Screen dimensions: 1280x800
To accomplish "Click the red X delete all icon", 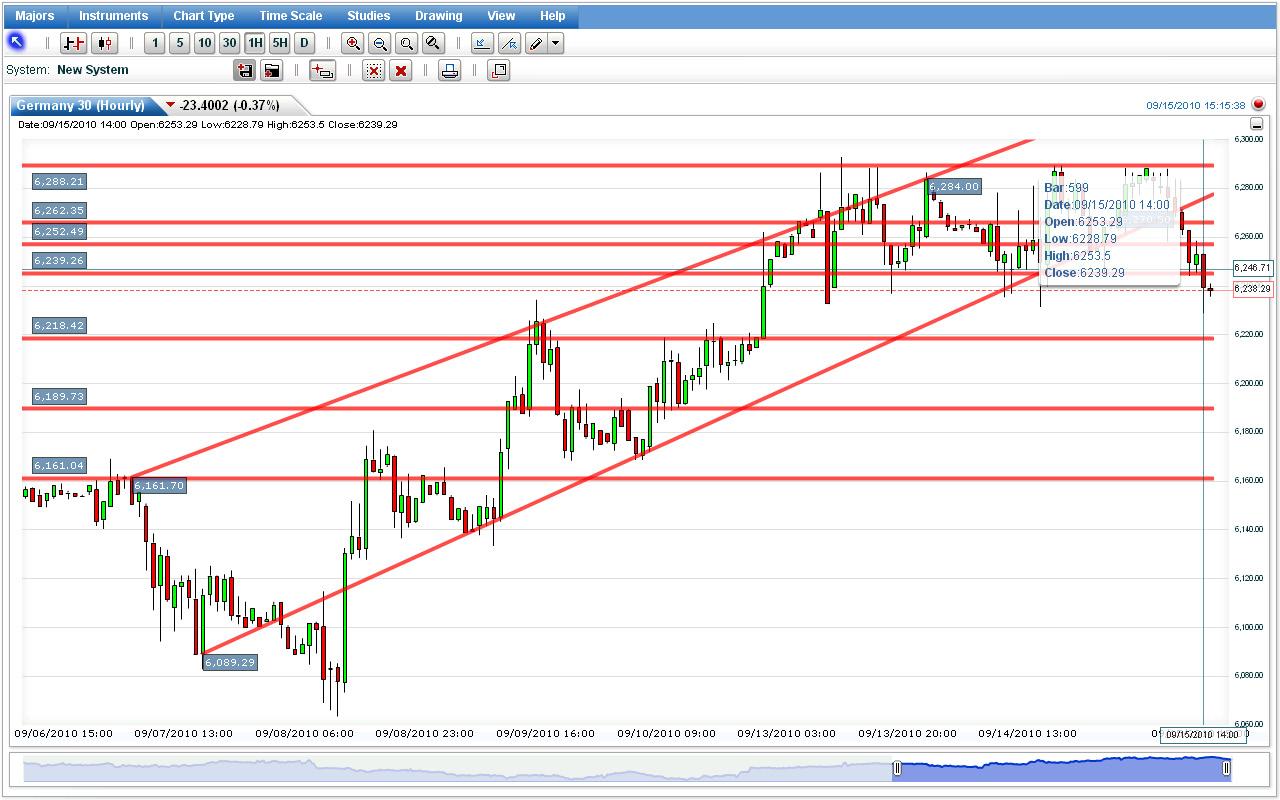I will [x=400, y=70].
